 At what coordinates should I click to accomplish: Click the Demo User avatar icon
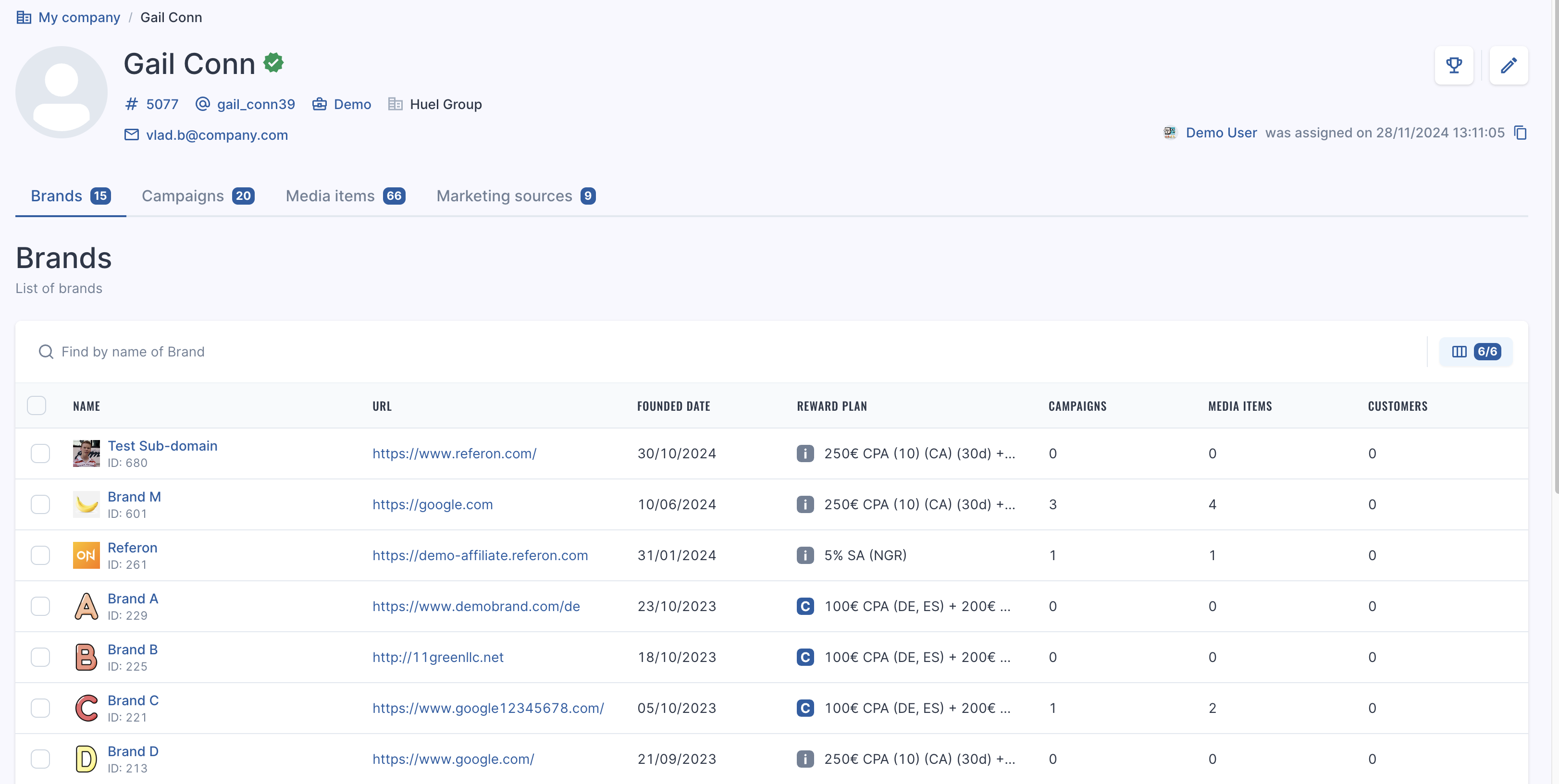(1170, 133)
